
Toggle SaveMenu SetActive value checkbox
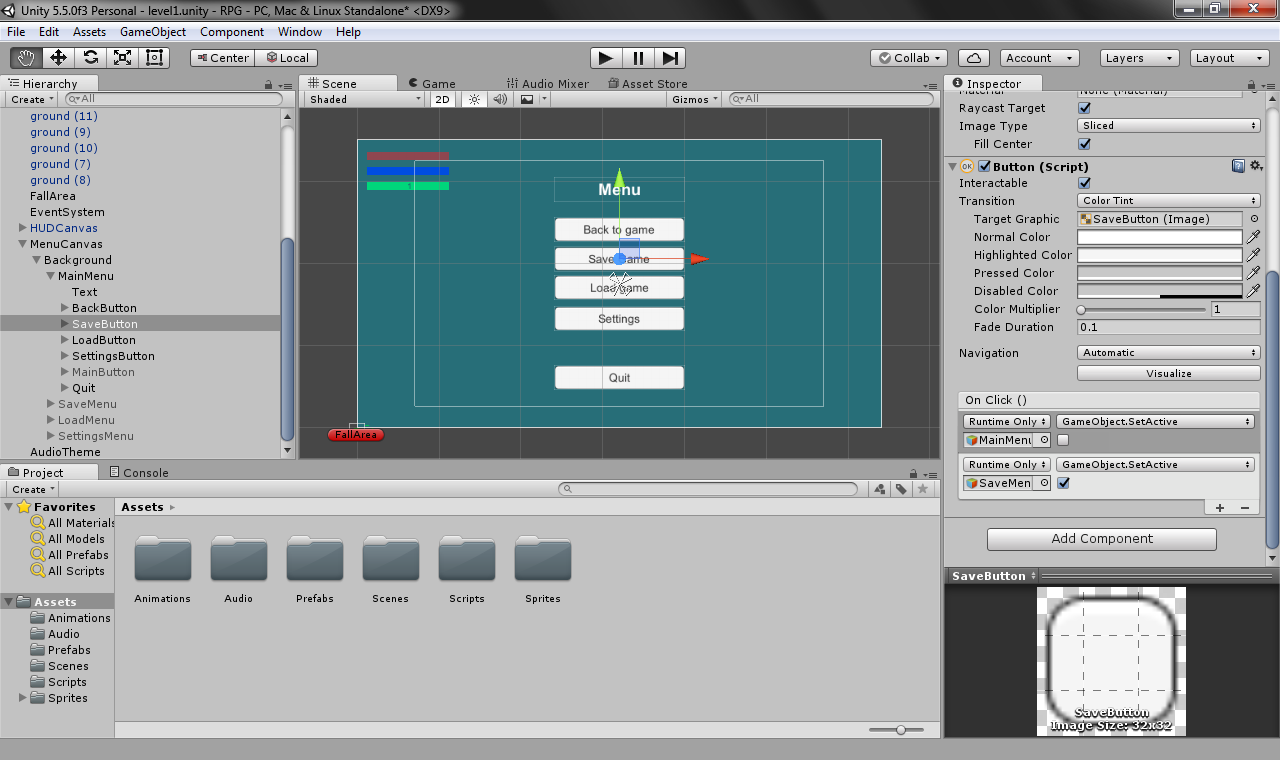point(1063,483)
